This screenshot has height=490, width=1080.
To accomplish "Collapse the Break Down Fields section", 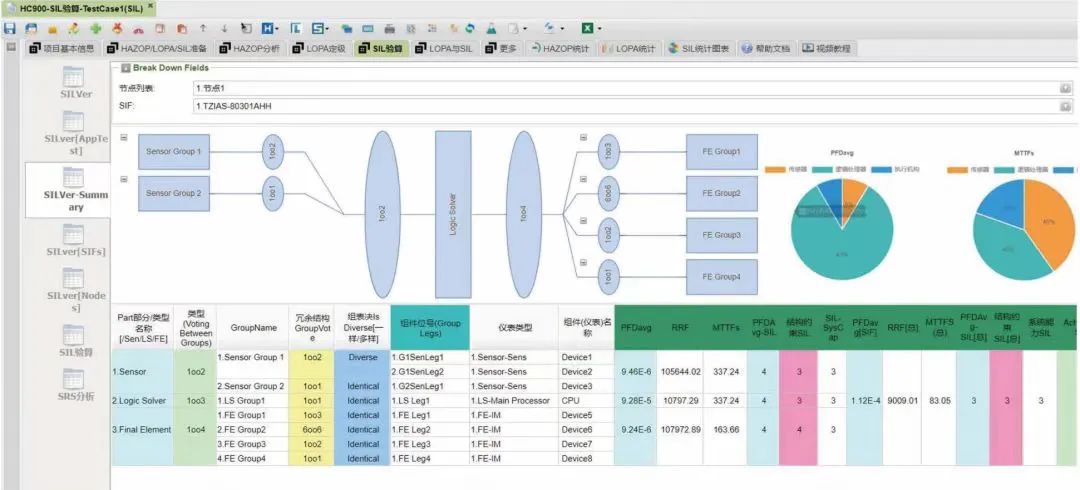I will click(x=124, y=68).
